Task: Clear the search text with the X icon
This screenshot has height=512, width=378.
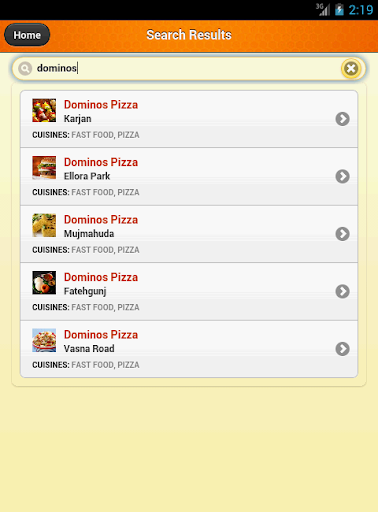Action: click(x=351, y=69)
